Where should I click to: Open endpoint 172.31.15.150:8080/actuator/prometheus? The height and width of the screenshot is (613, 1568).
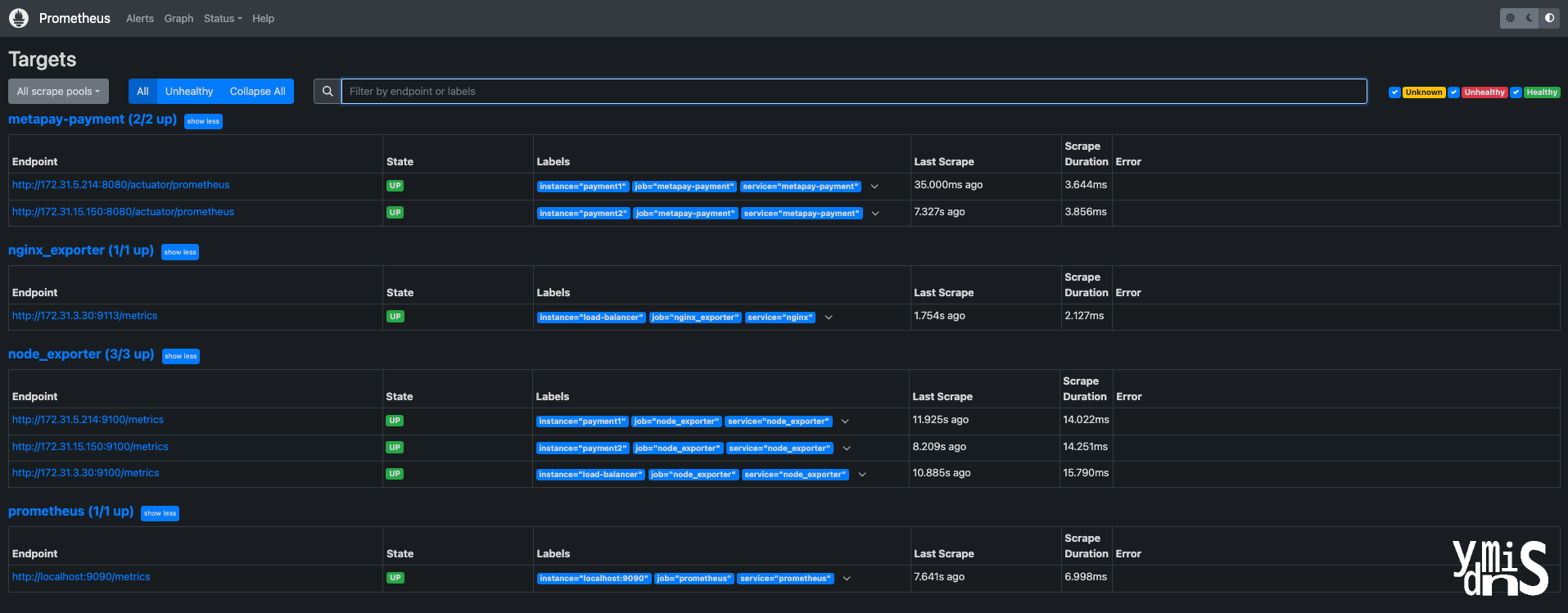[x=123, y=212]
